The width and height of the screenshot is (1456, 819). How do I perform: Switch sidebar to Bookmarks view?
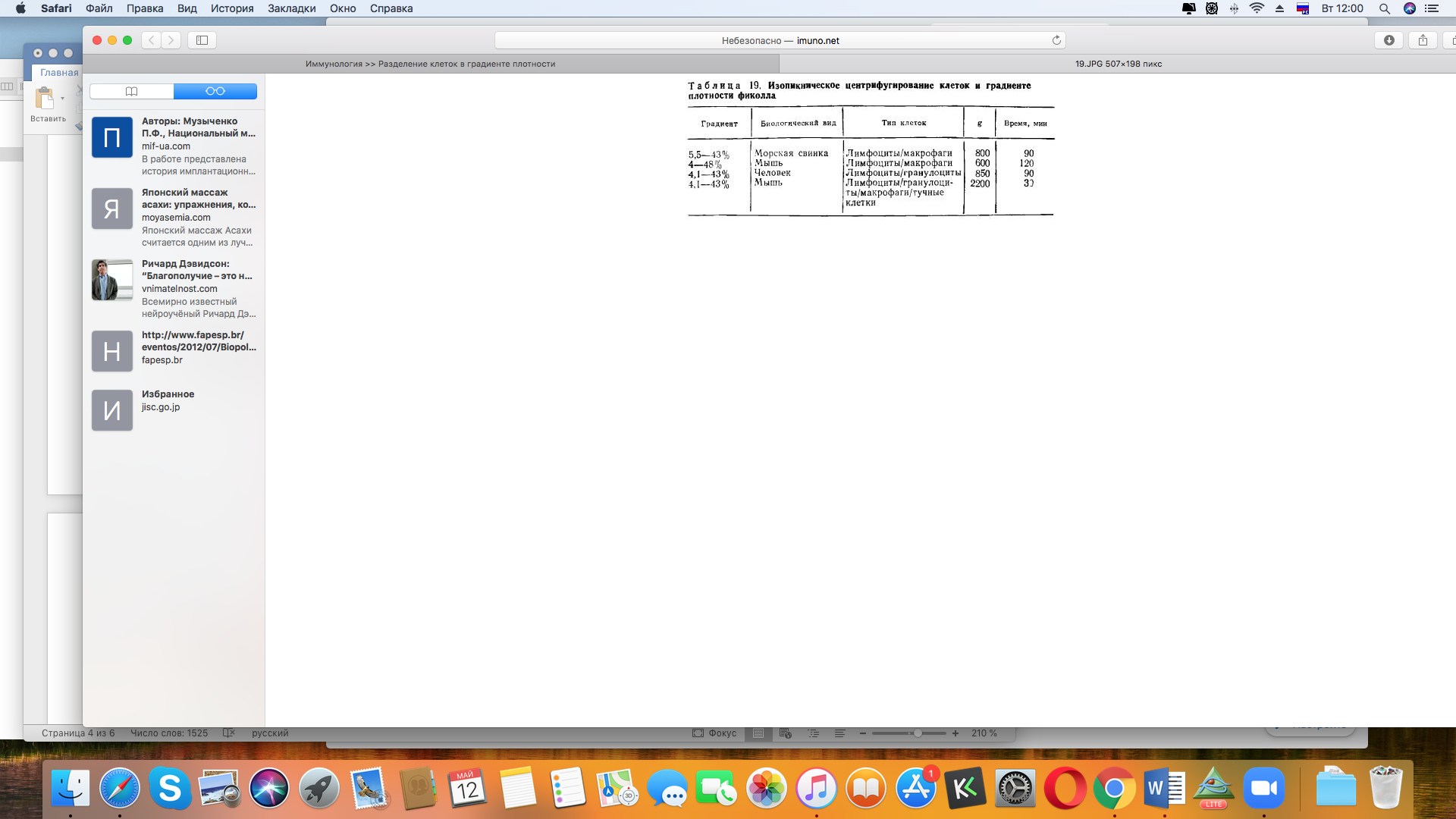(x=132, y=91)
